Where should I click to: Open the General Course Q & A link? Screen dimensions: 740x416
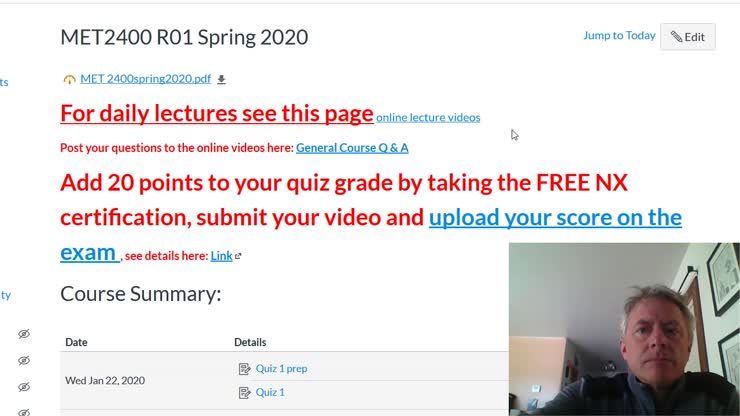(x=352, y=148)
